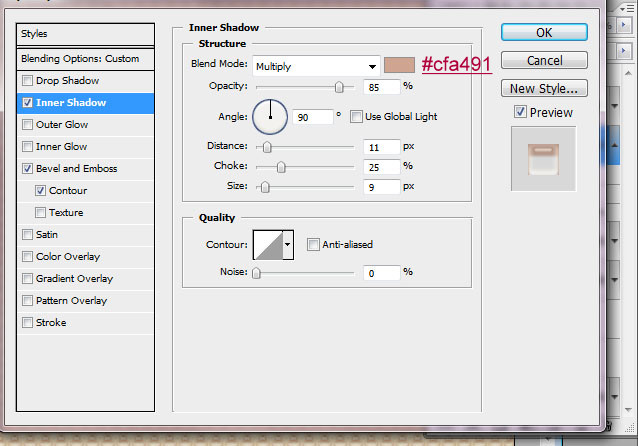Toggle the Use Global Light checkbox
Image resolution: width=638 pixels, height=446 pixels.
[356, 117]
